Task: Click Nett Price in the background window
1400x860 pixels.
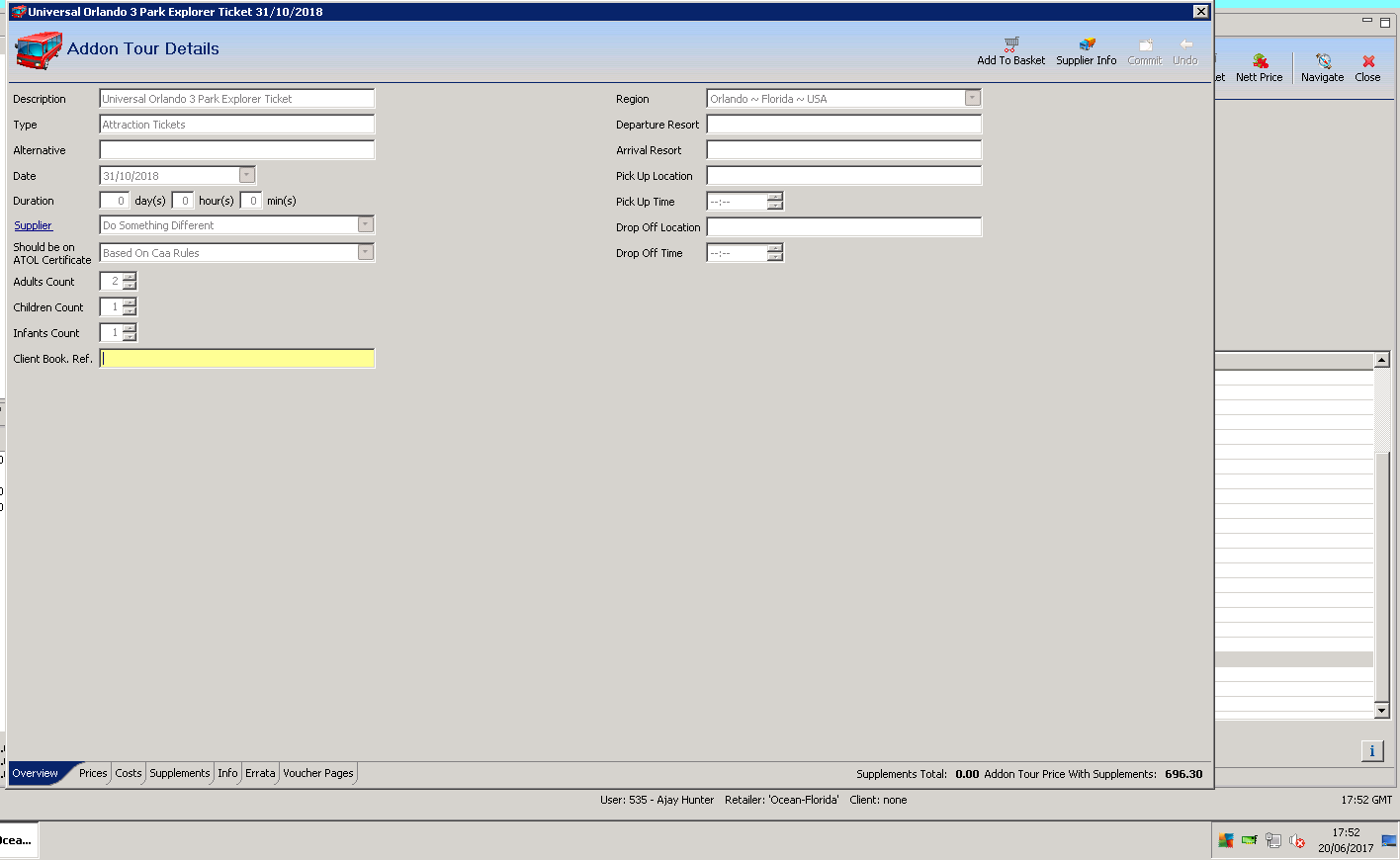Action: [x=1259, y=68]
